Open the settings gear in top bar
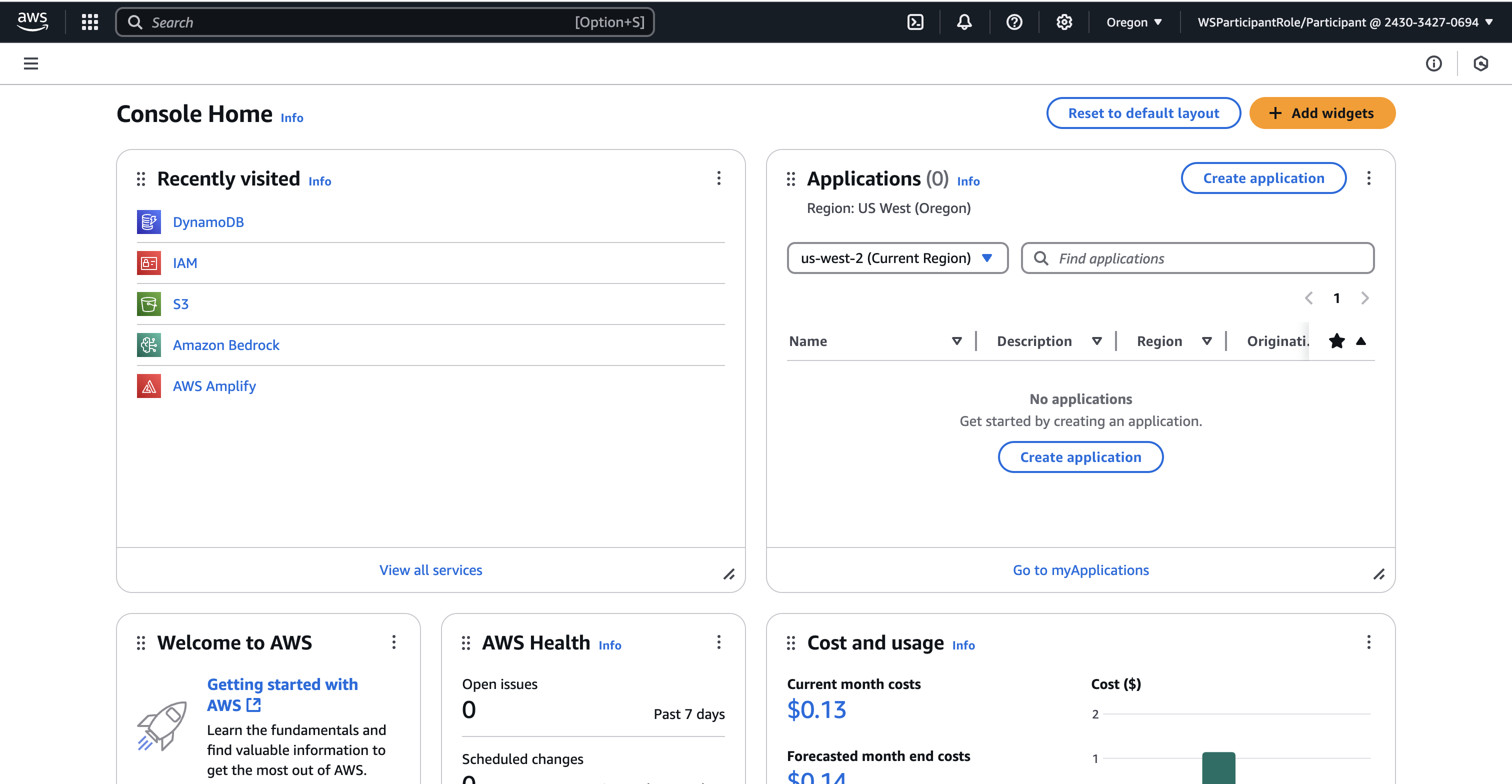Image resolution: width=1512 pixels, height=784 pixels. pos(1064,22)
